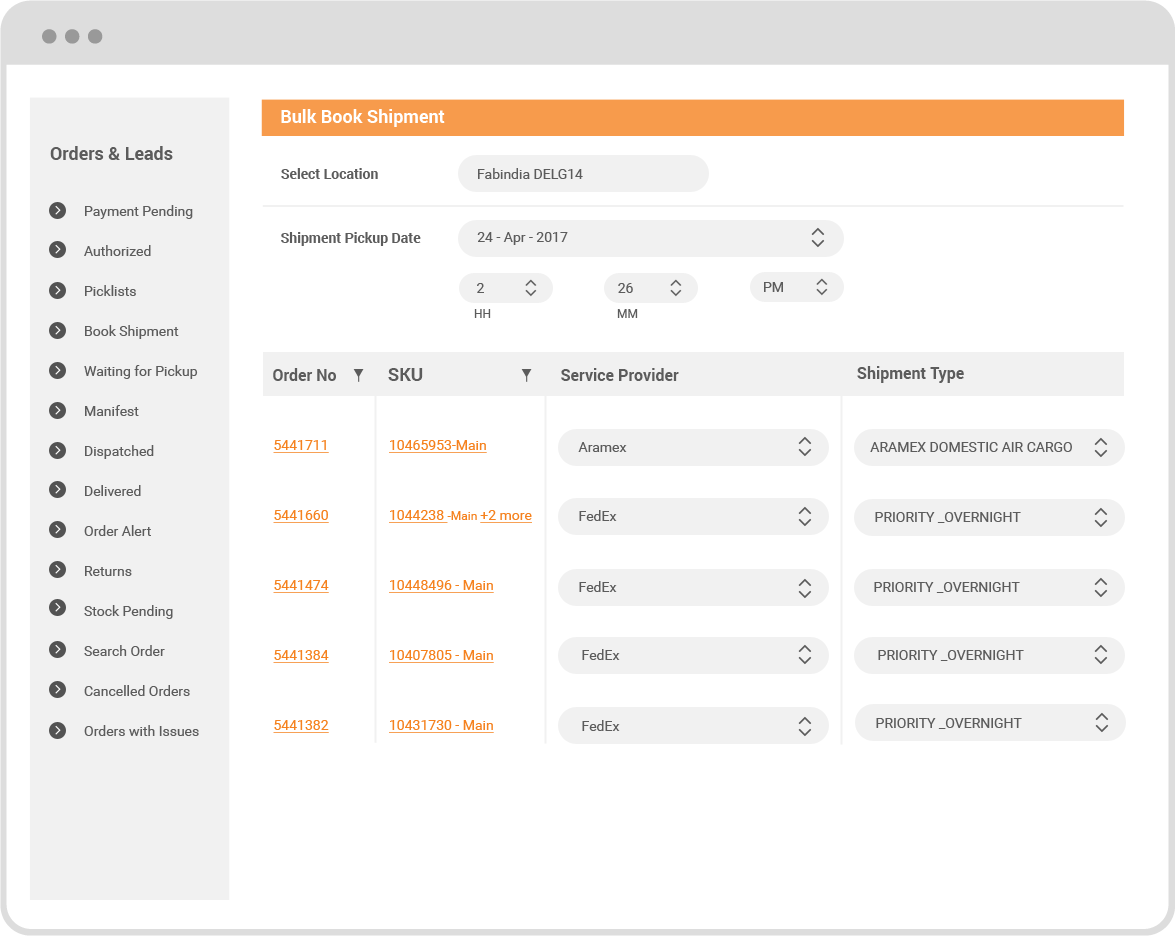Click the hour (HH) stepper arrows
The width and height of the screenshot is (1175, 936).
[x=531, y=288]
